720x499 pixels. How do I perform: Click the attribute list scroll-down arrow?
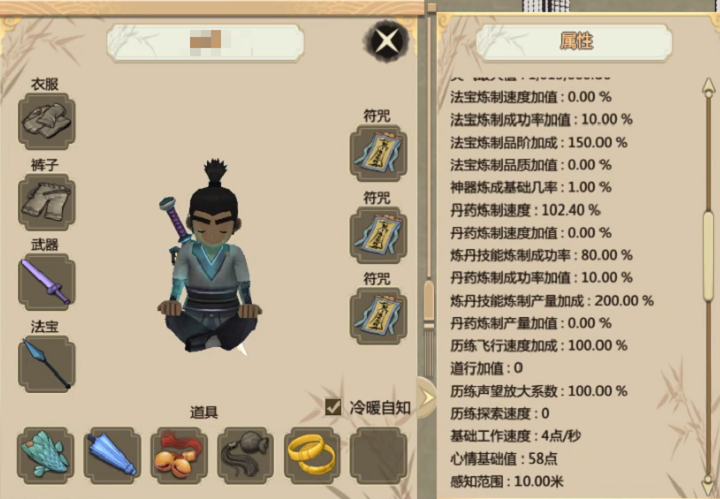pyautogui.click(x=709, y=485)
